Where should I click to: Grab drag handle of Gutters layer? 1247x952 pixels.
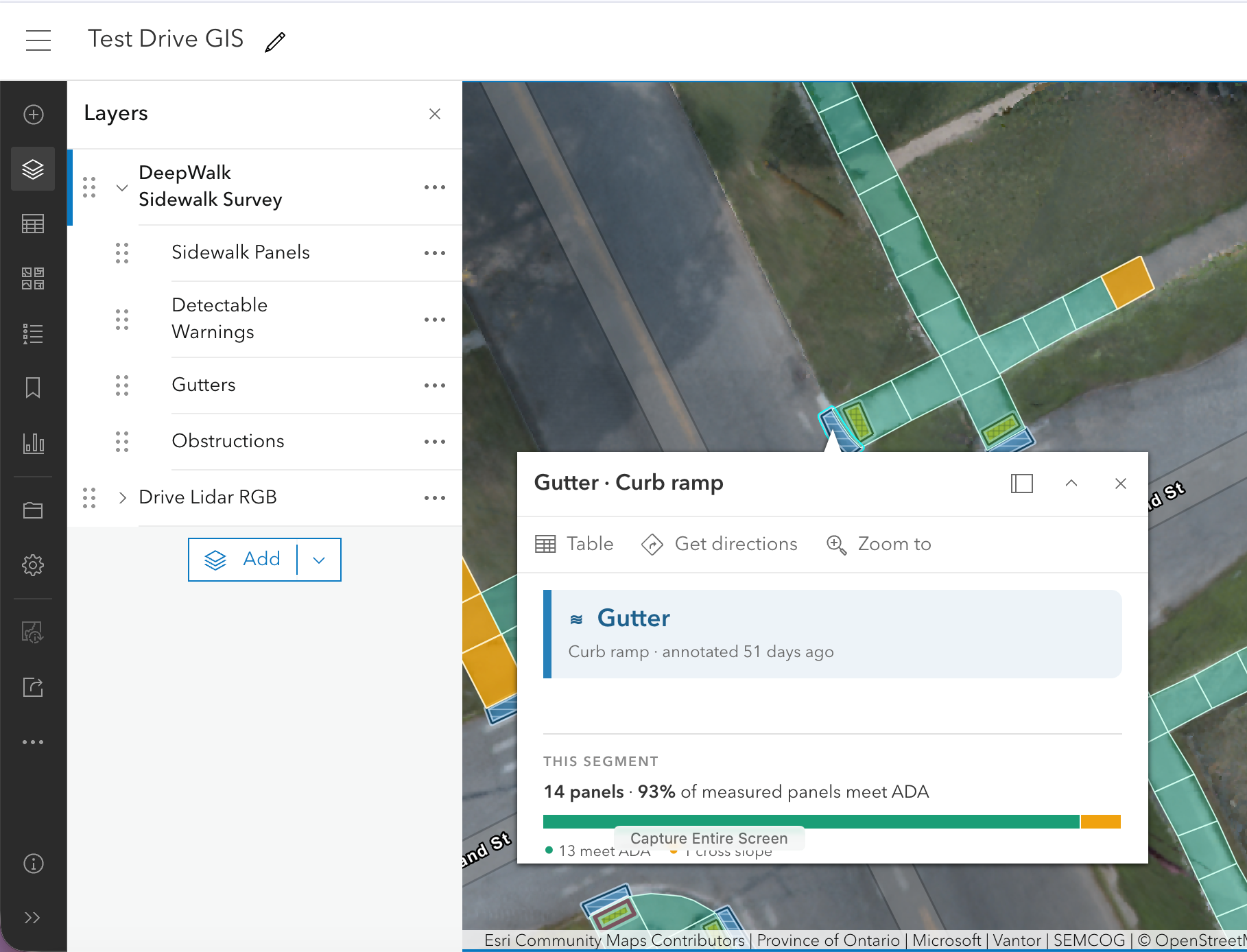click(x=122, y=385)
